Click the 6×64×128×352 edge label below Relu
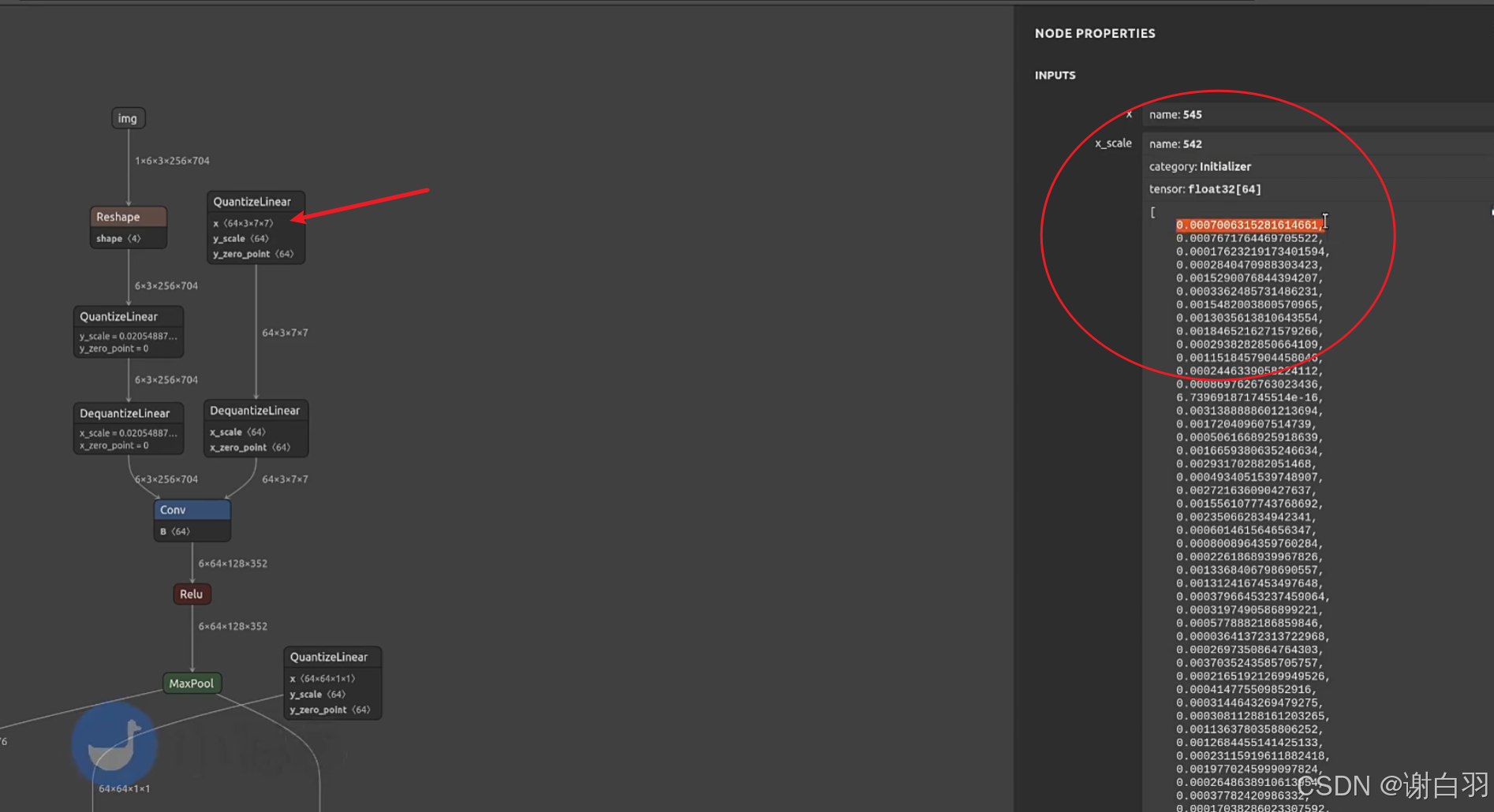1494x812 pixels. coord(233,627)
